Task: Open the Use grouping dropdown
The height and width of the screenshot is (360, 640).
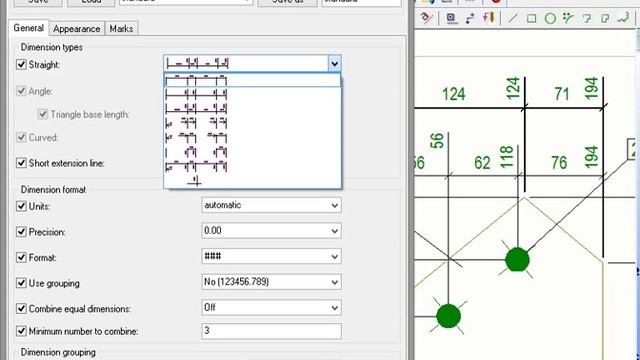Action: pyautogui.click(x=271, y=282)
